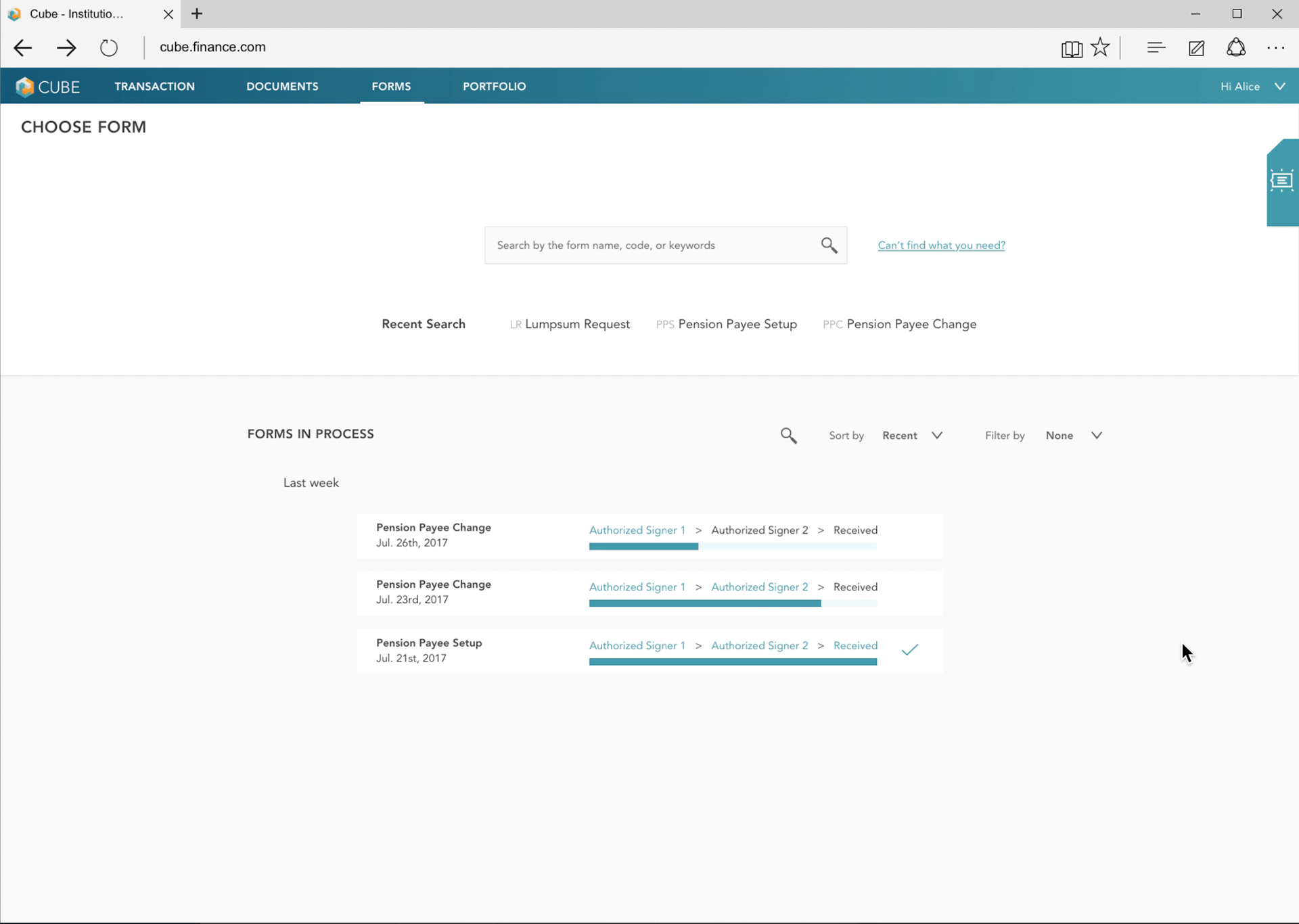The width and height of the screenshot is (1299, 924).
Task: Open the browser hub lines icon
Action: [1156, 47]
